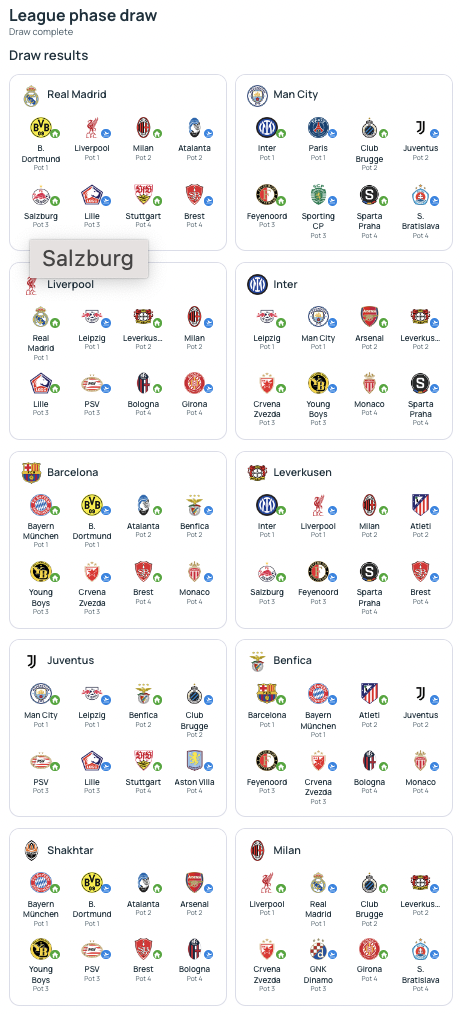Click the Juventus card header name

[71, 660]
